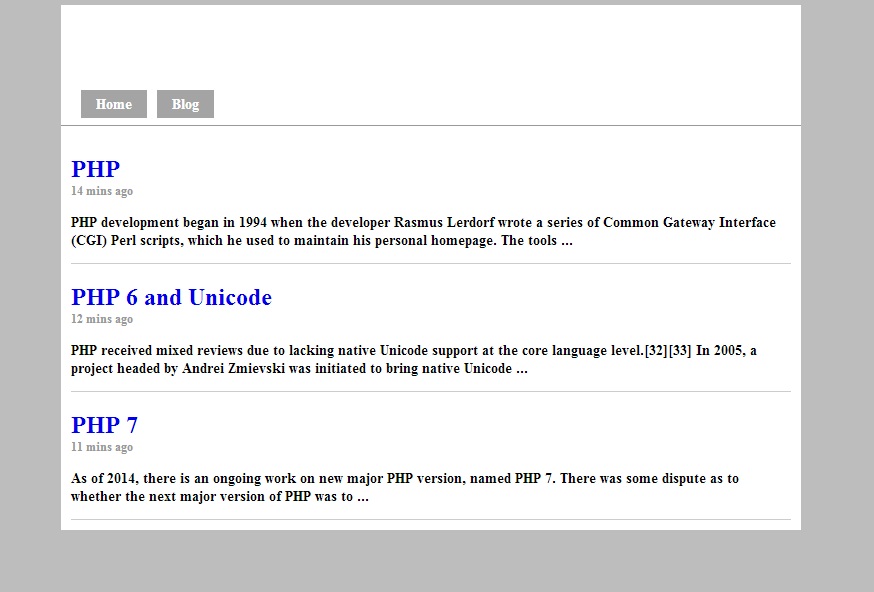This screenshot has width=874, height=592.
Task: Open the Blog navigation item
Action: pos(185,104)
